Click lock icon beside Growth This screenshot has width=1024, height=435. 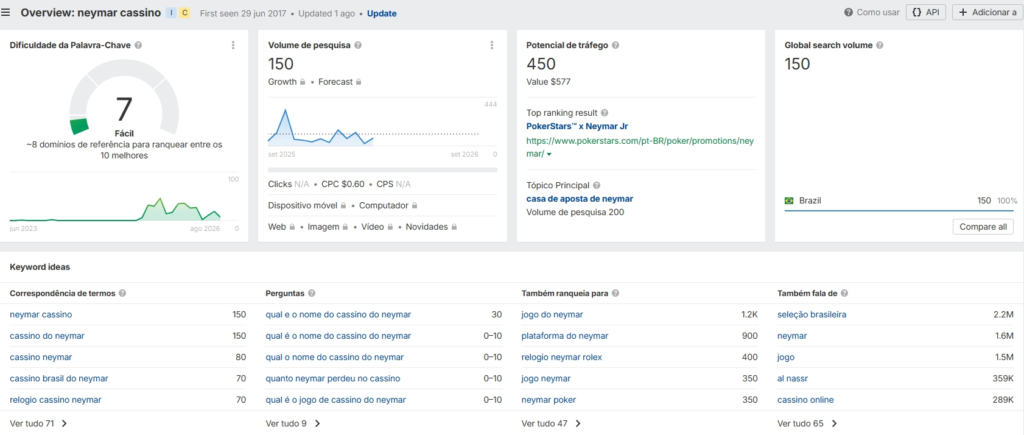[x=302, y=82]
